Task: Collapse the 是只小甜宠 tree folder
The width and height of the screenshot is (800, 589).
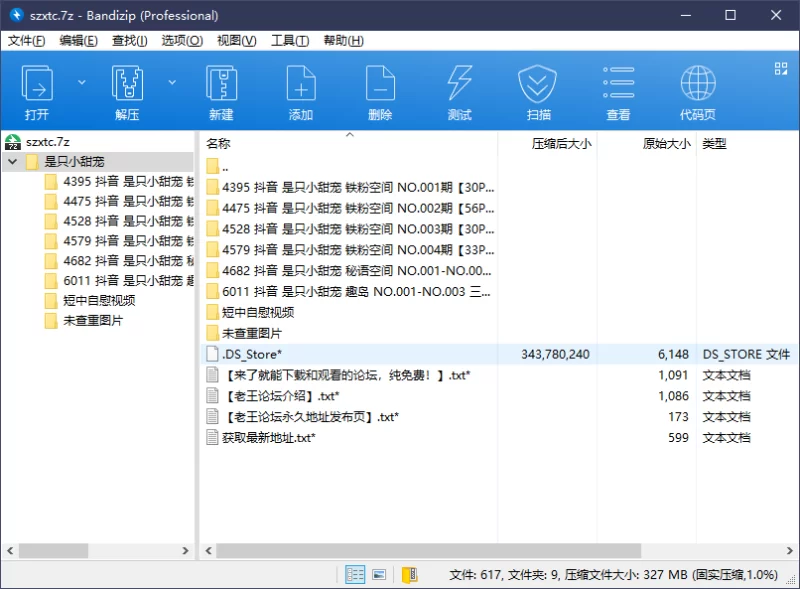Action: coord(13,162)
